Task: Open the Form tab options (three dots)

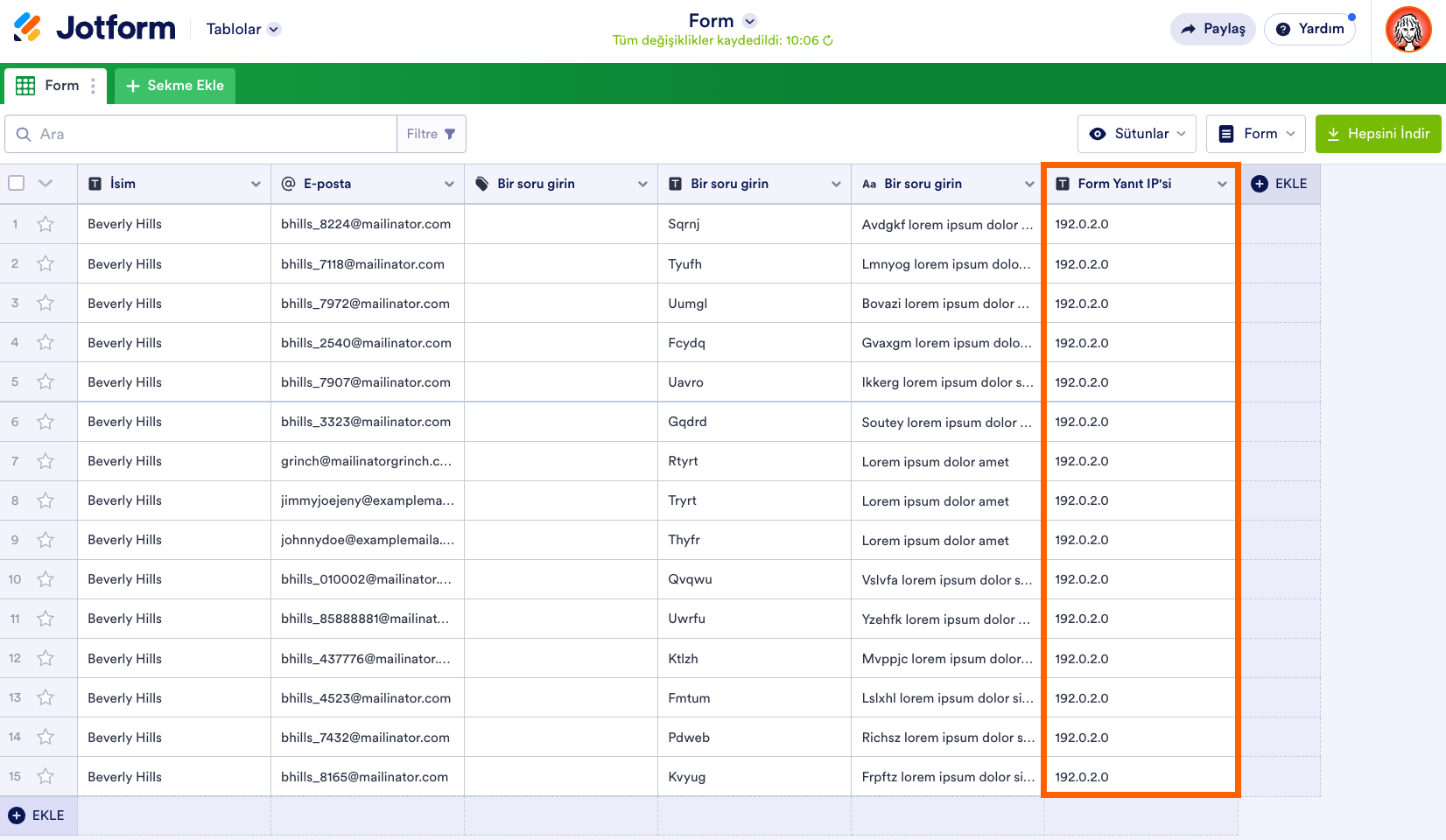Action: click(x=93, y=86)
